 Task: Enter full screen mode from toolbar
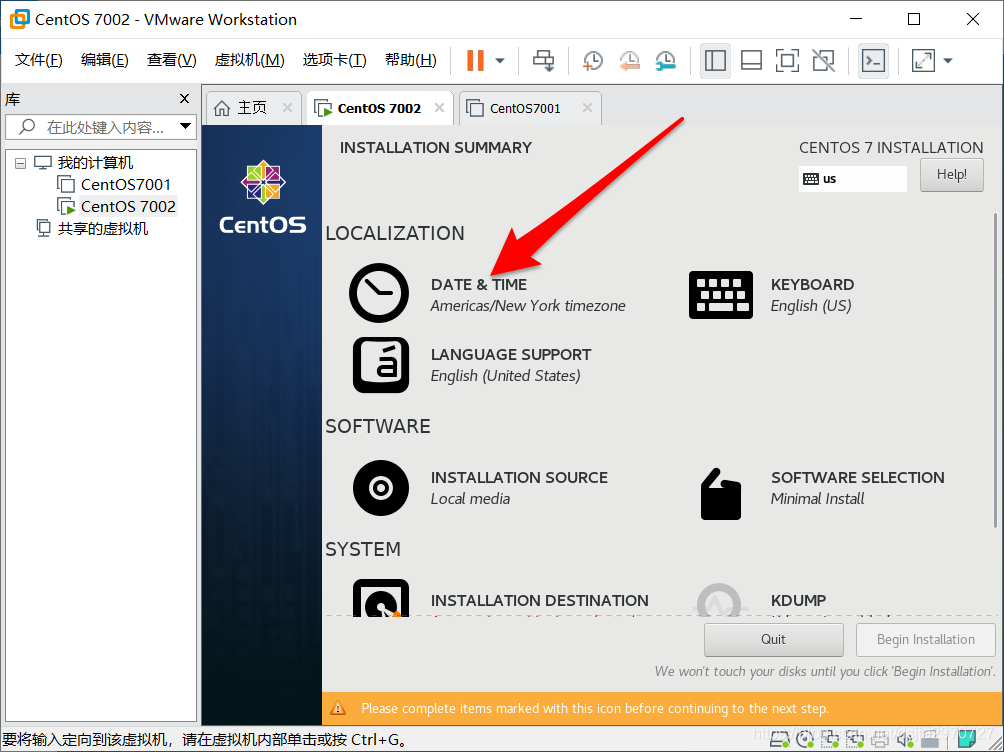pos(787,60)
